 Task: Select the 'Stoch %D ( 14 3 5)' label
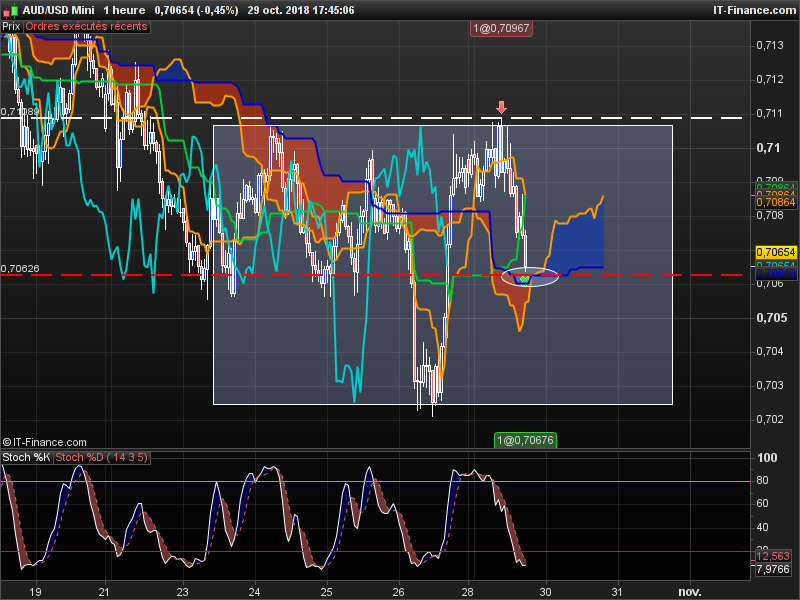[101, 458]
